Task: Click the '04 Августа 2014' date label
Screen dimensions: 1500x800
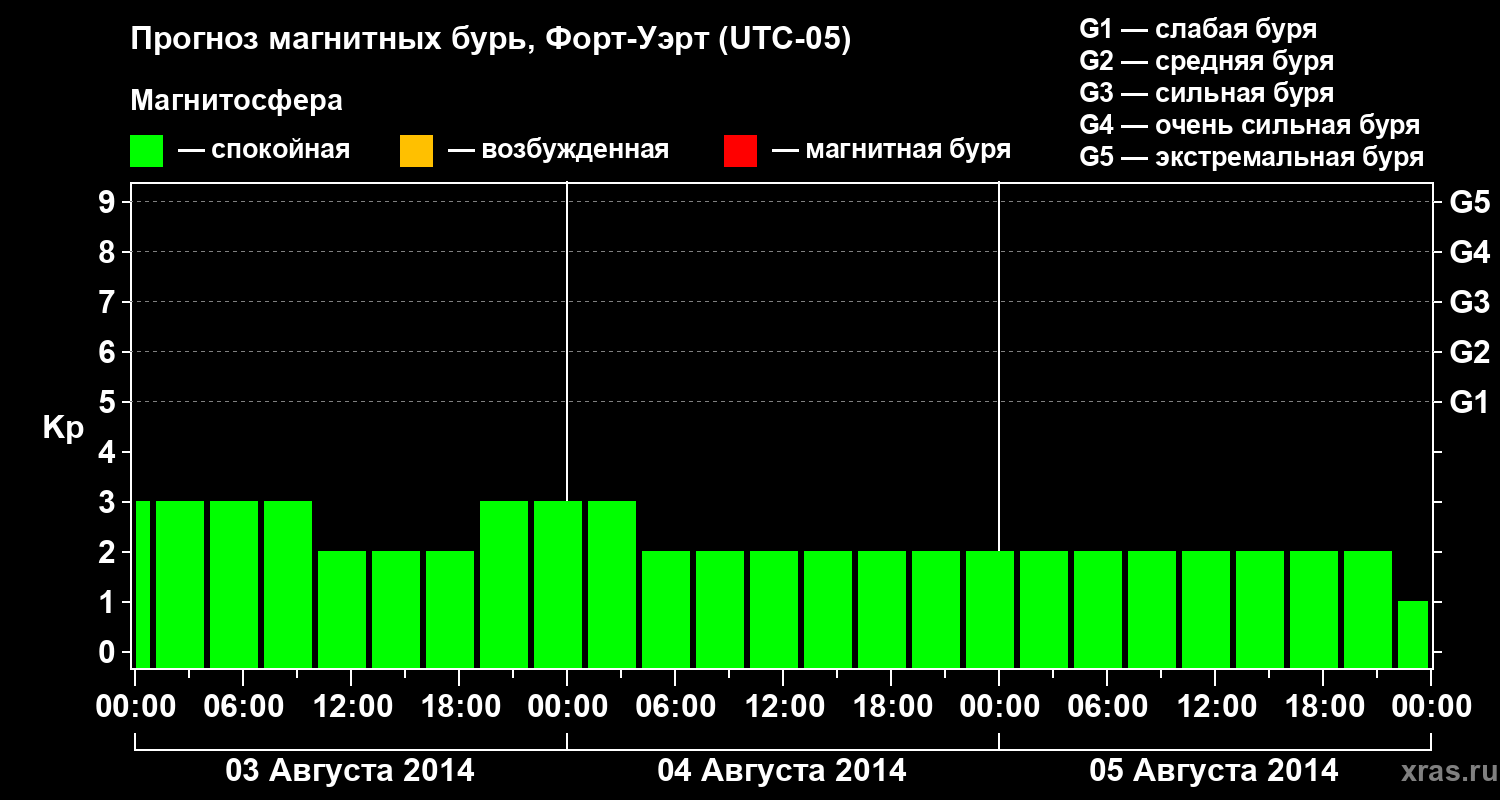Action: tap(782, 771)
